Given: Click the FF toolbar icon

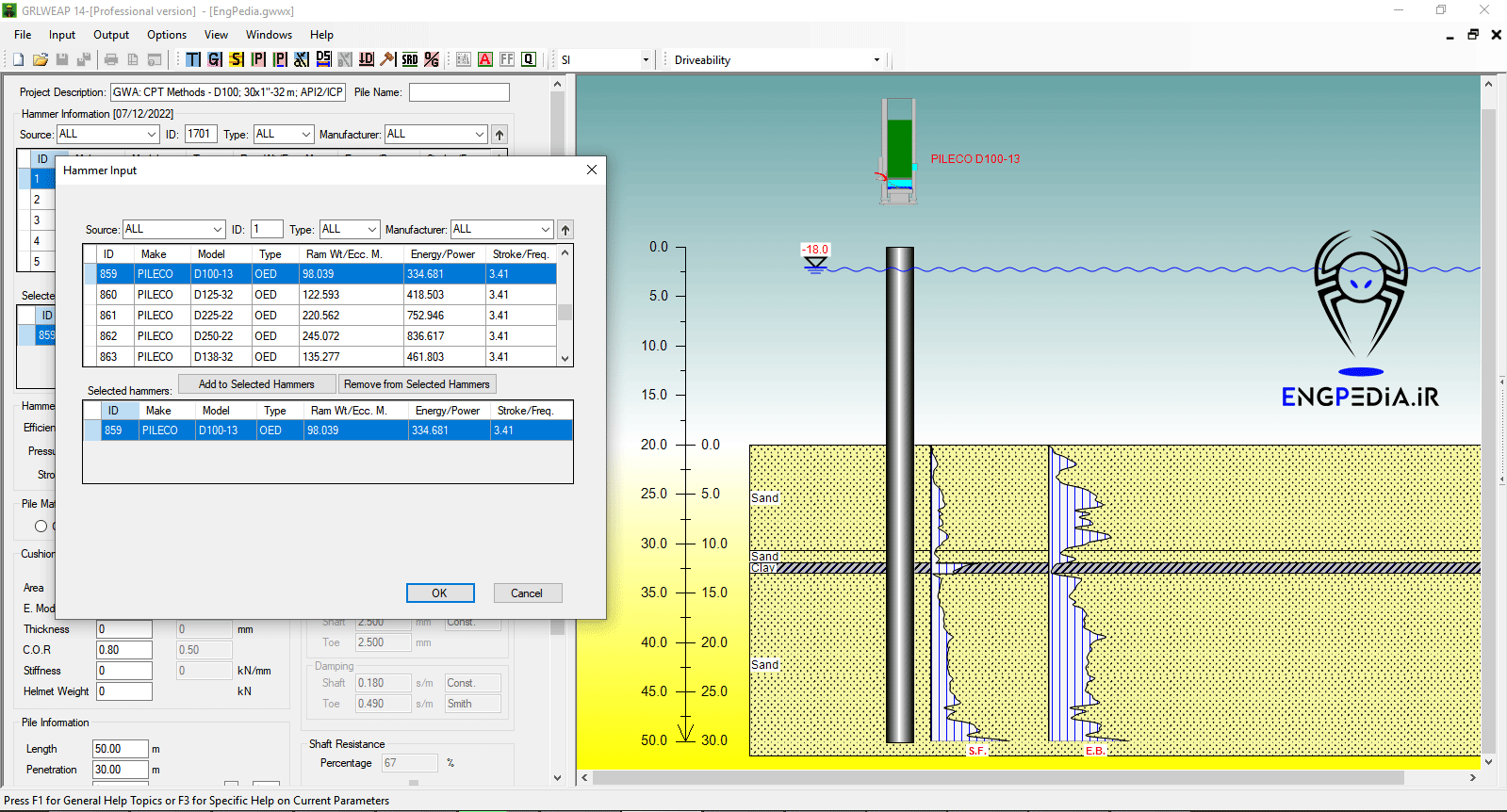Looking at the screenshot, I should click(x=507, y=59).
